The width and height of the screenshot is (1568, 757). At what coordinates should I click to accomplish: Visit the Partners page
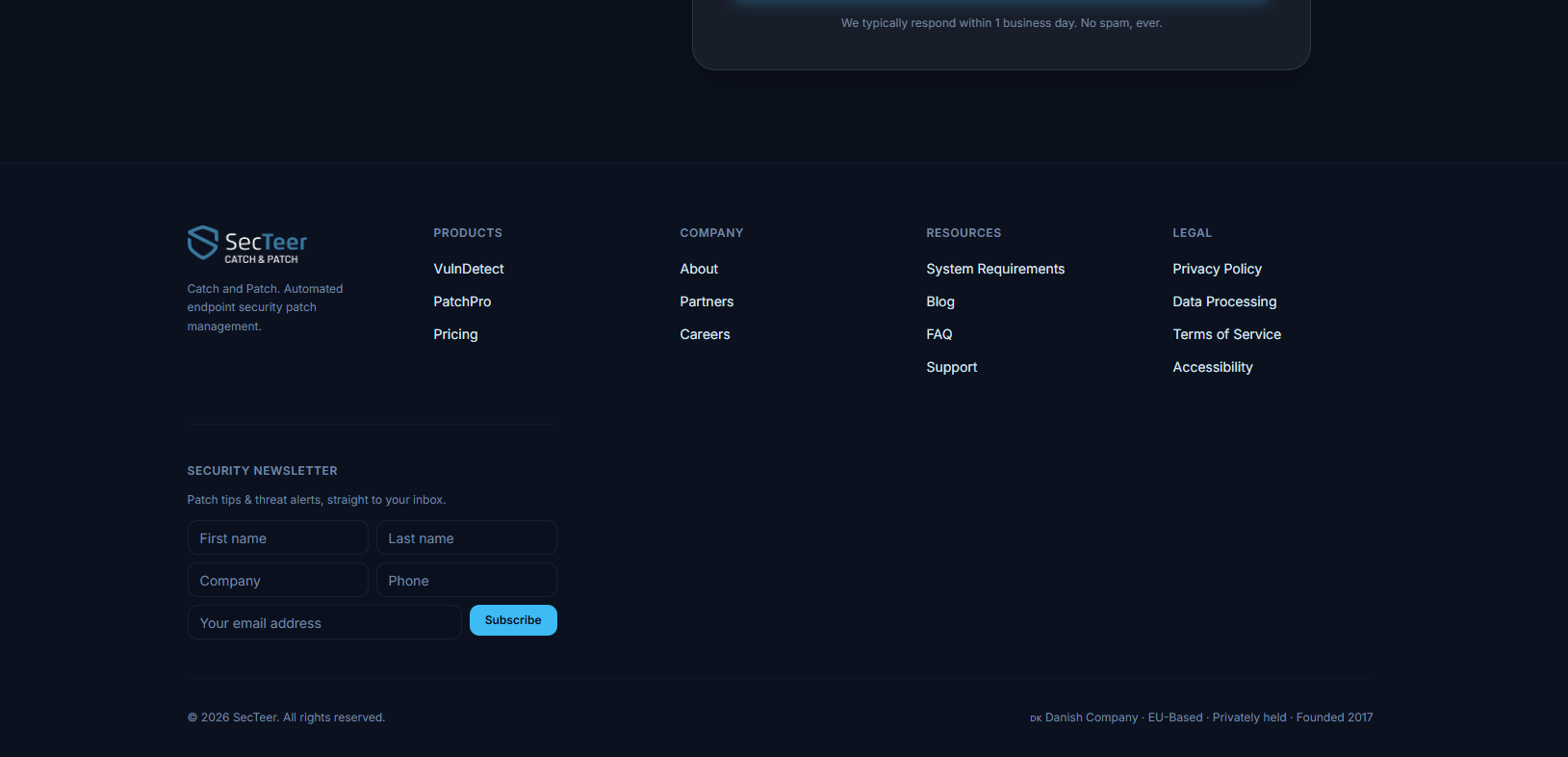coord(707,301)
